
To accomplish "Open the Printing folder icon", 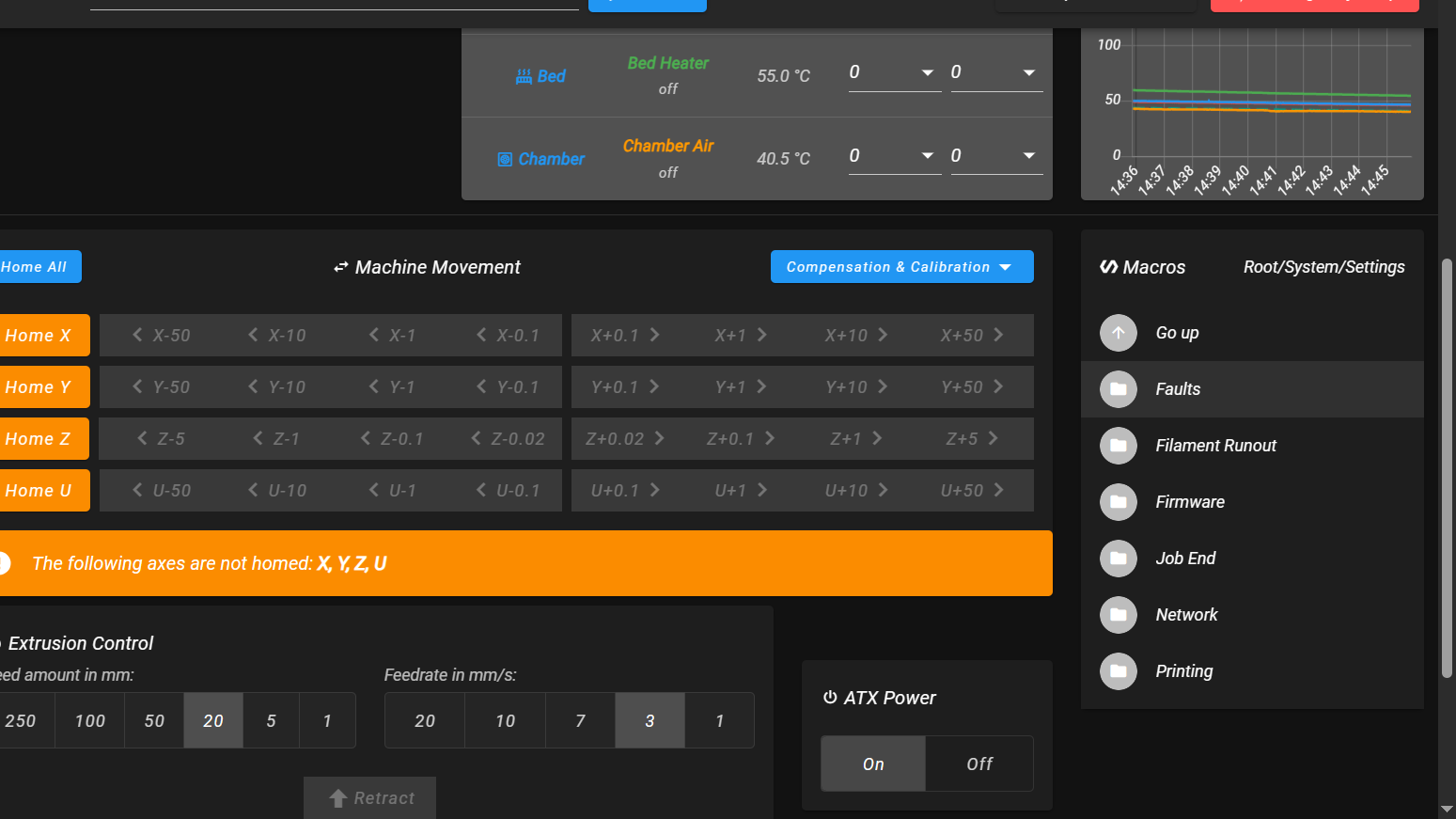I will (1119, 671).
